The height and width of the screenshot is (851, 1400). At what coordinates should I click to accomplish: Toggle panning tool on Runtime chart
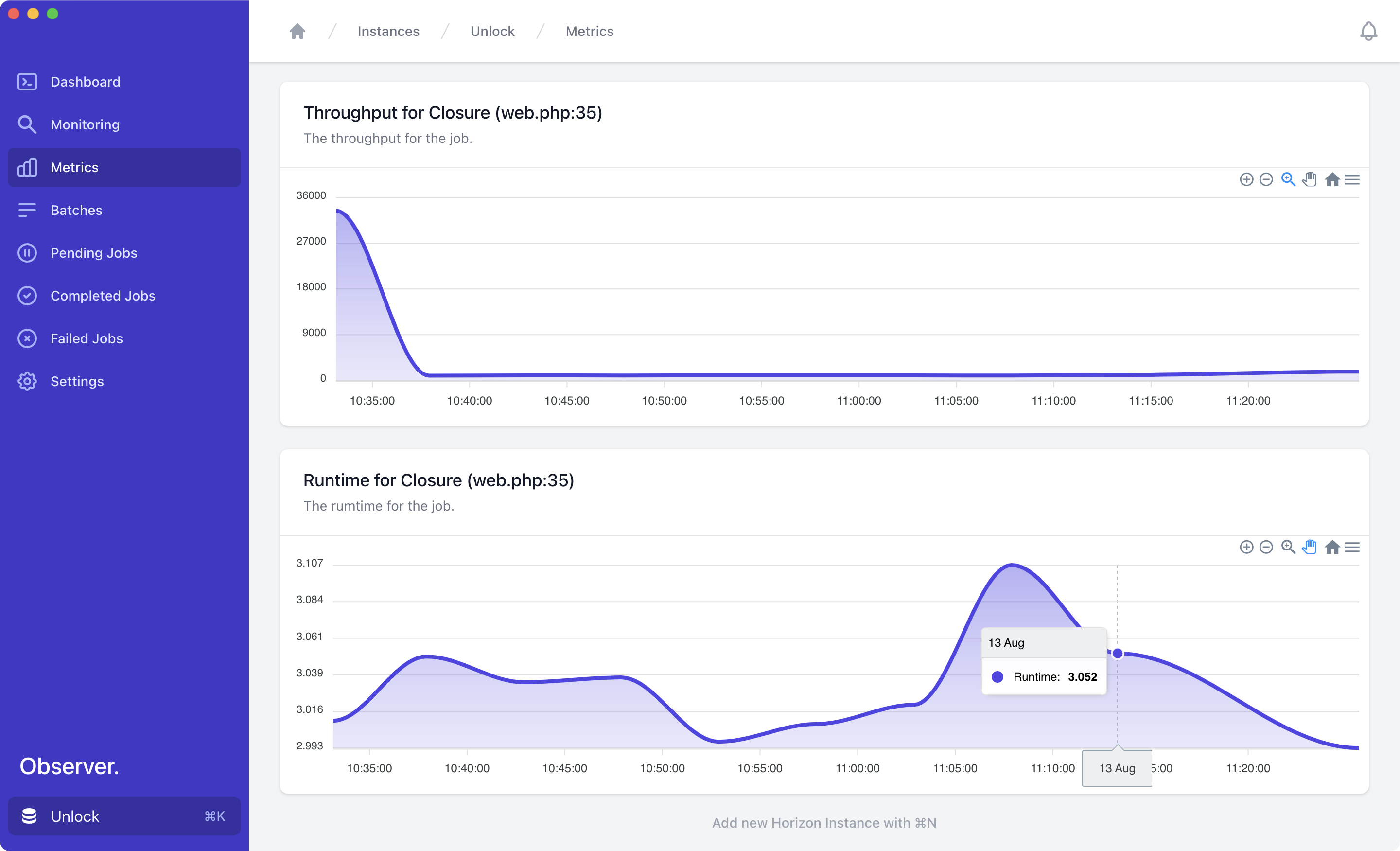coord(1309,548)
